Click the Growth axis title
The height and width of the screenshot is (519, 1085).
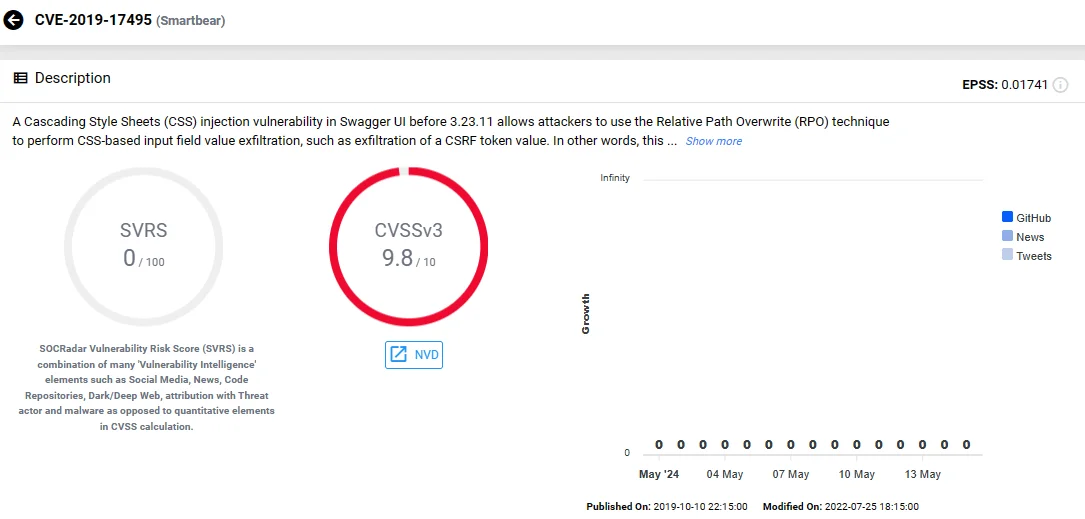tap(586, 314)
